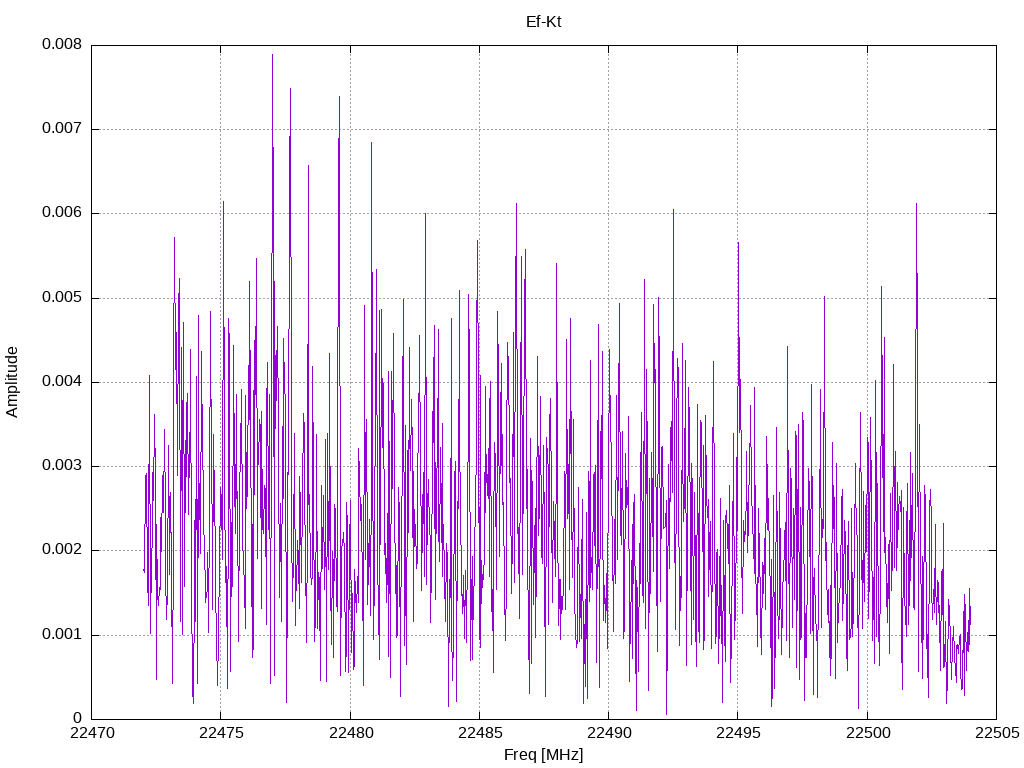Click the x-axis tick '22485'
Image resolution: width=1024 pixels, height=768 pixels.
click(480, 733)
